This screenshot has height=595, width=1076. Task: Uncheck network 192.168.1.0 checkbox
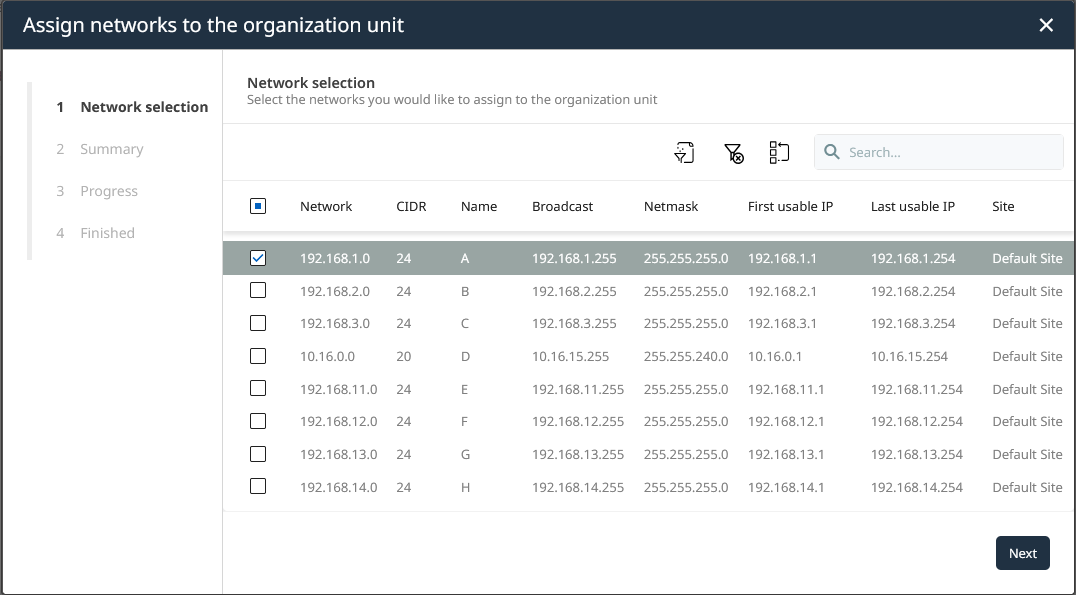click(x=258, y=257)
